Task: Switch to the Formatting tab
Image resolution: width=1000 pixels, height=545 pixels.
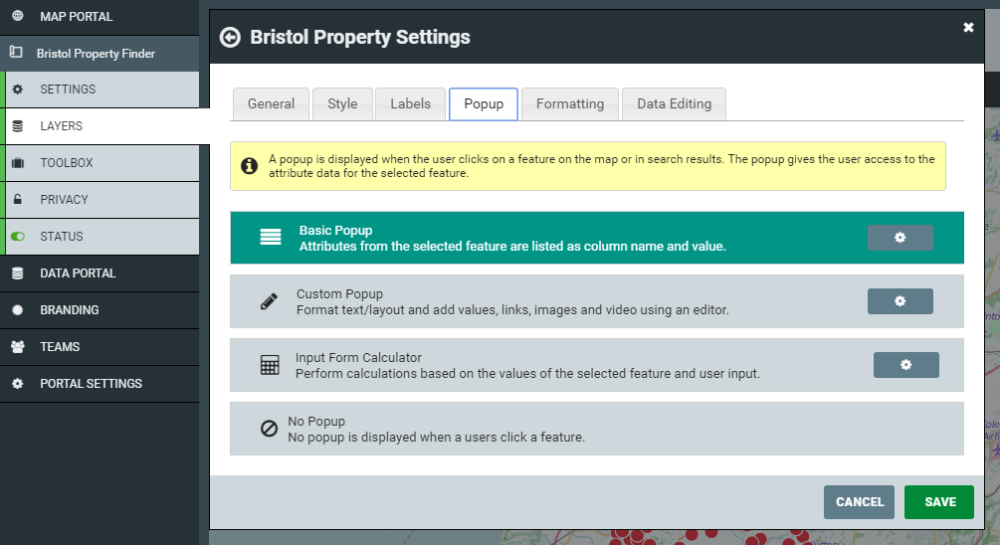Action: [x=570, y=104]
